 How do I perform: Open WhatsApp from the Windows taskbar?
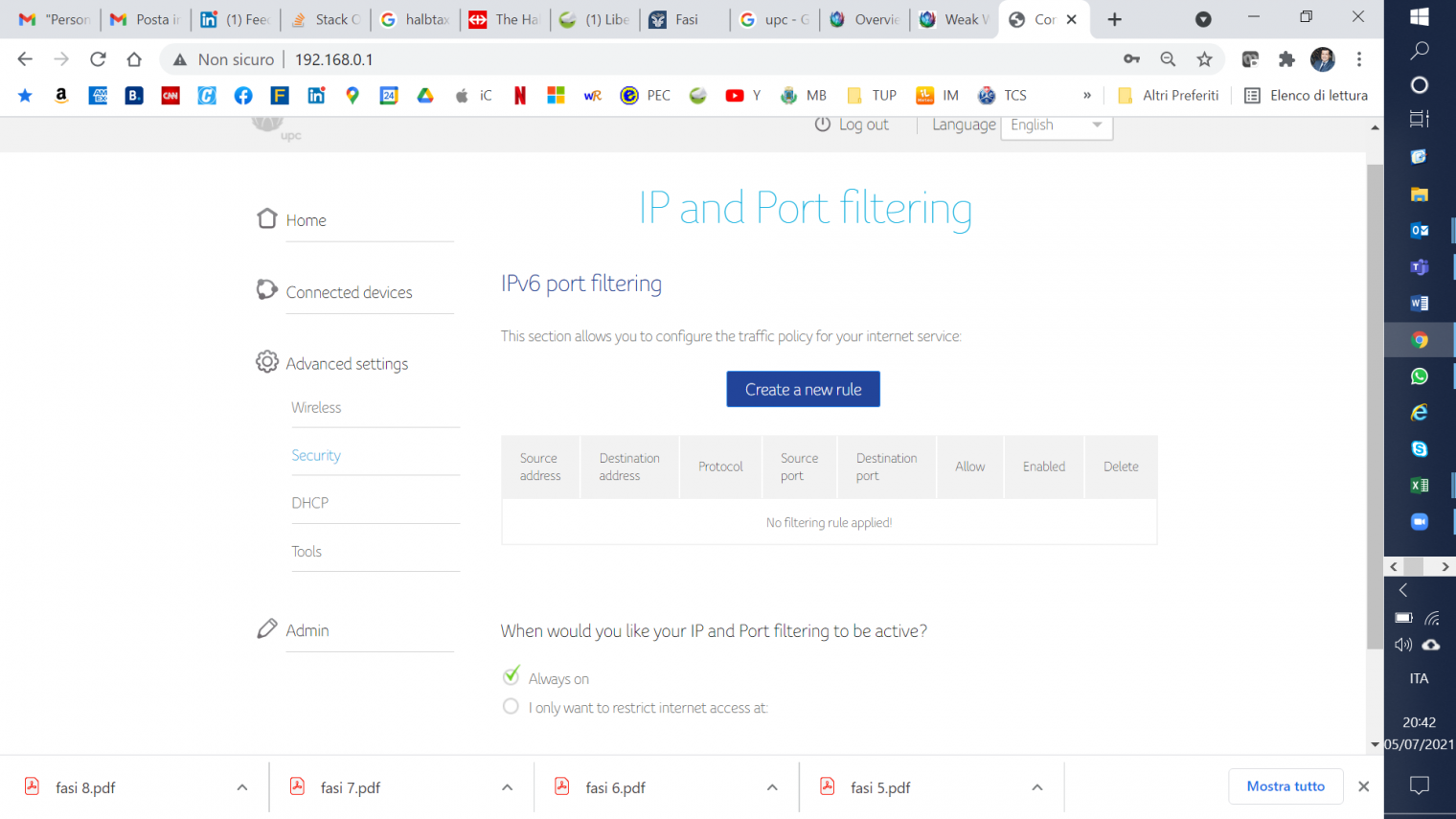tap(1419, 376)
